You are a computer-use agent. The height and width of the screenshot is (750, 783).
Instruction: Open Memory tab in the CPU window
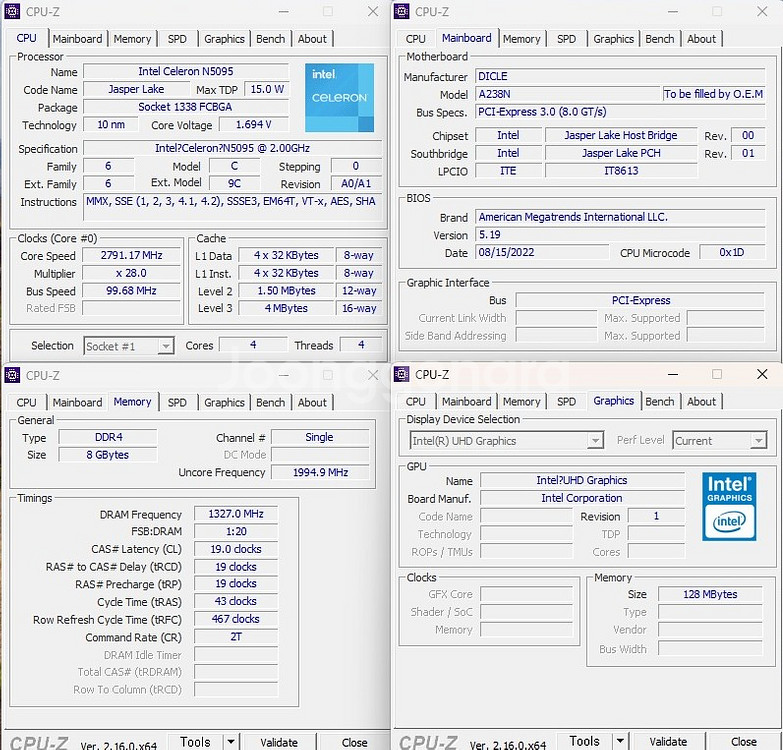[x=132, y=39]
